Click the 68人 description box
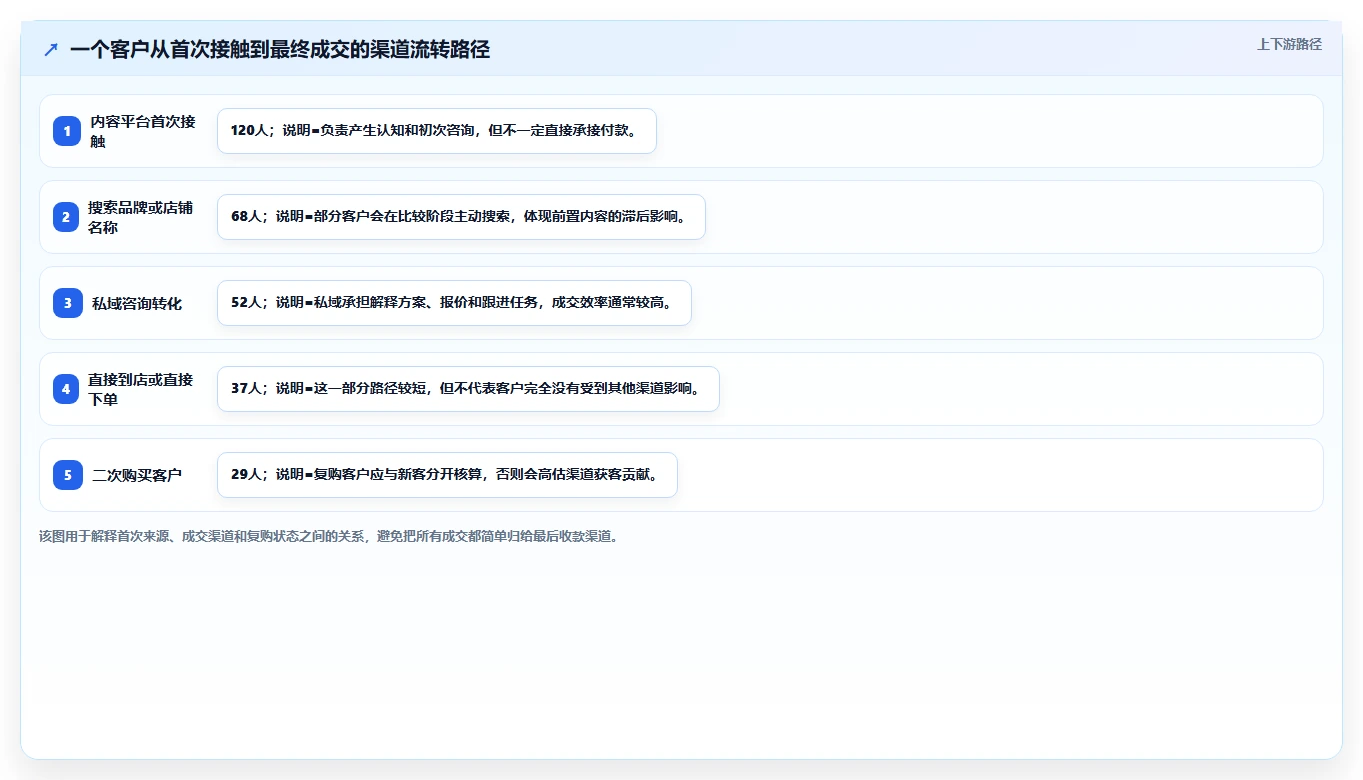The image size is (1363, 780). tap(461, 217)
